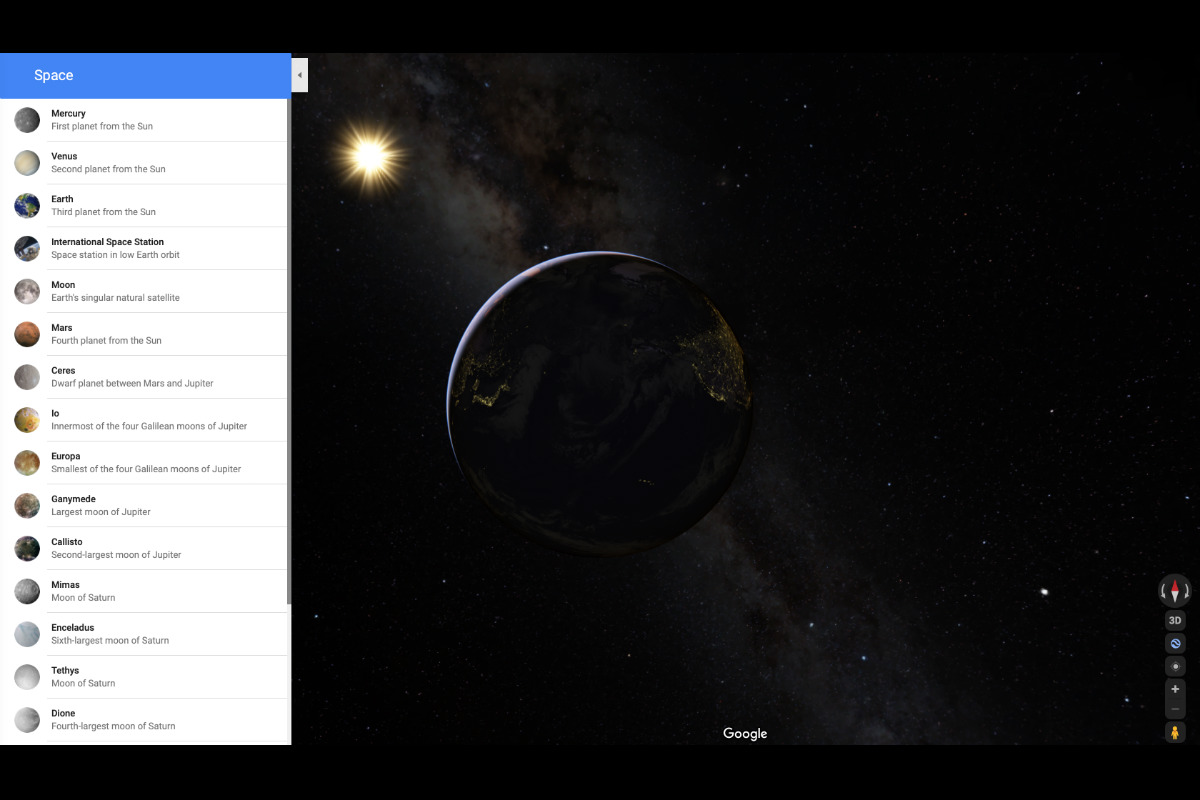Click the Space panel header title
Viewport: 1200px width, 800px height.
click(x=54, y=76)
